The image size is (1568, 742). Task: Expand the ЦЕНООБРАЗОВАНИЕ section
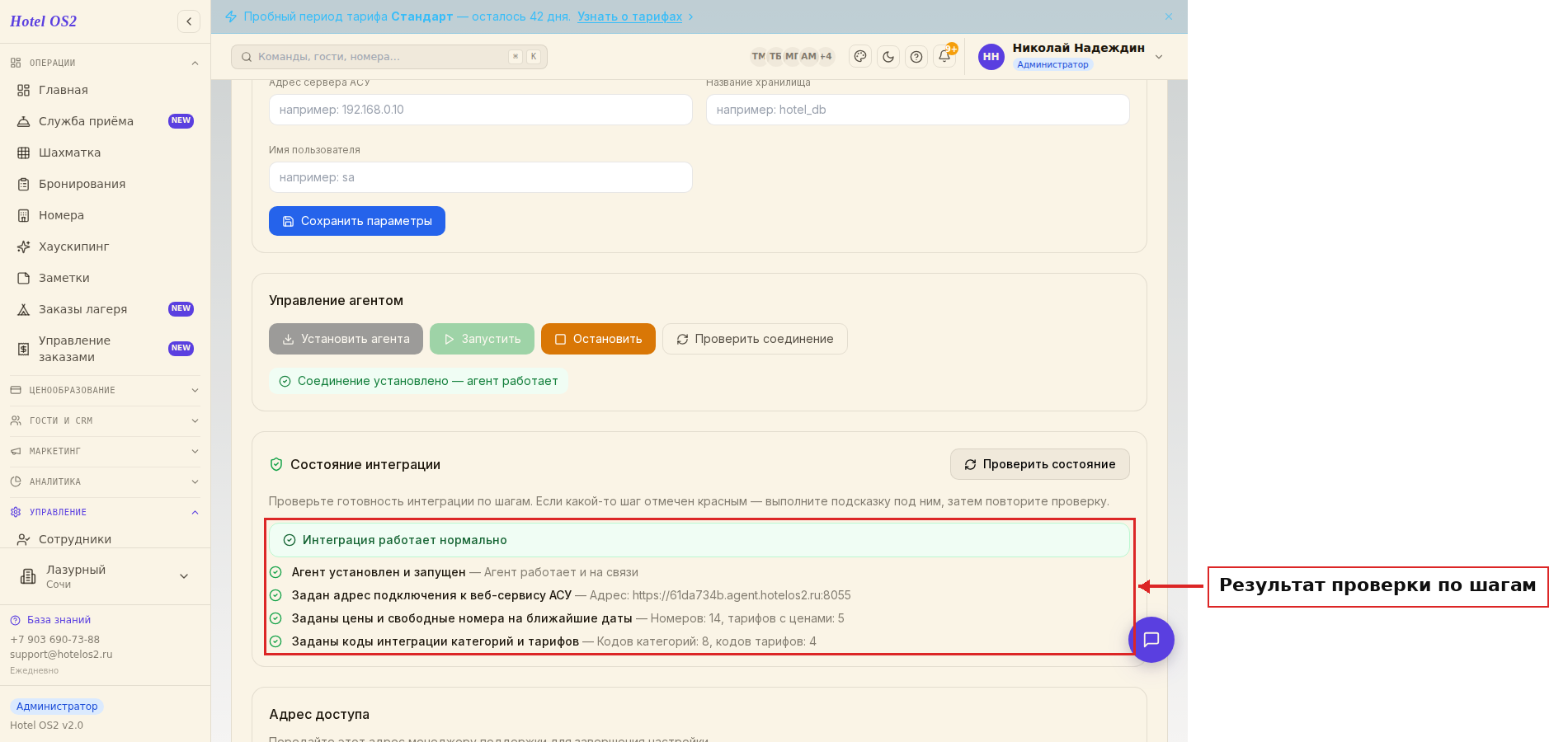click(x=105, y=390)
